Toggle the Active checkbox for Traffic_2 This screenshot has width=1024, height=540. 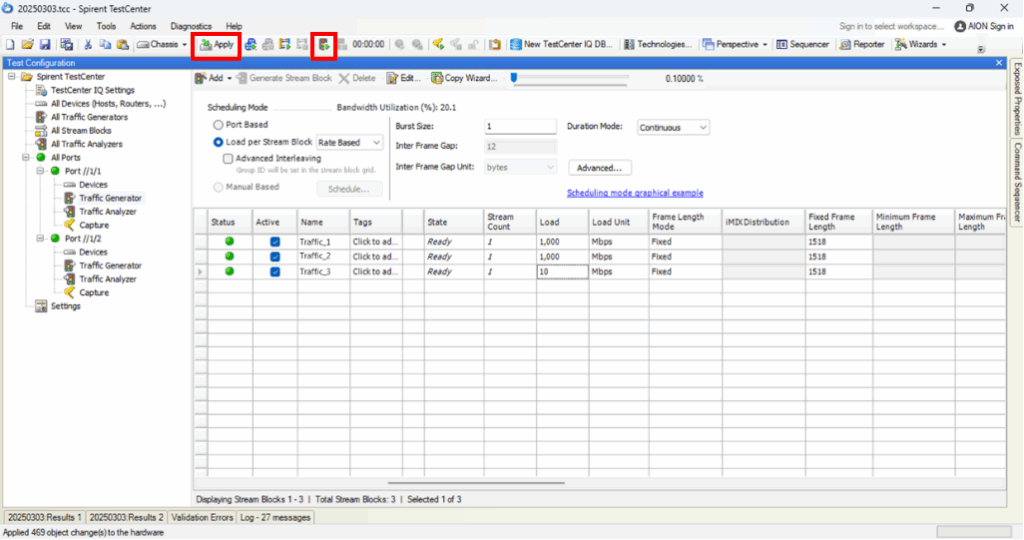tap(275, 257)
